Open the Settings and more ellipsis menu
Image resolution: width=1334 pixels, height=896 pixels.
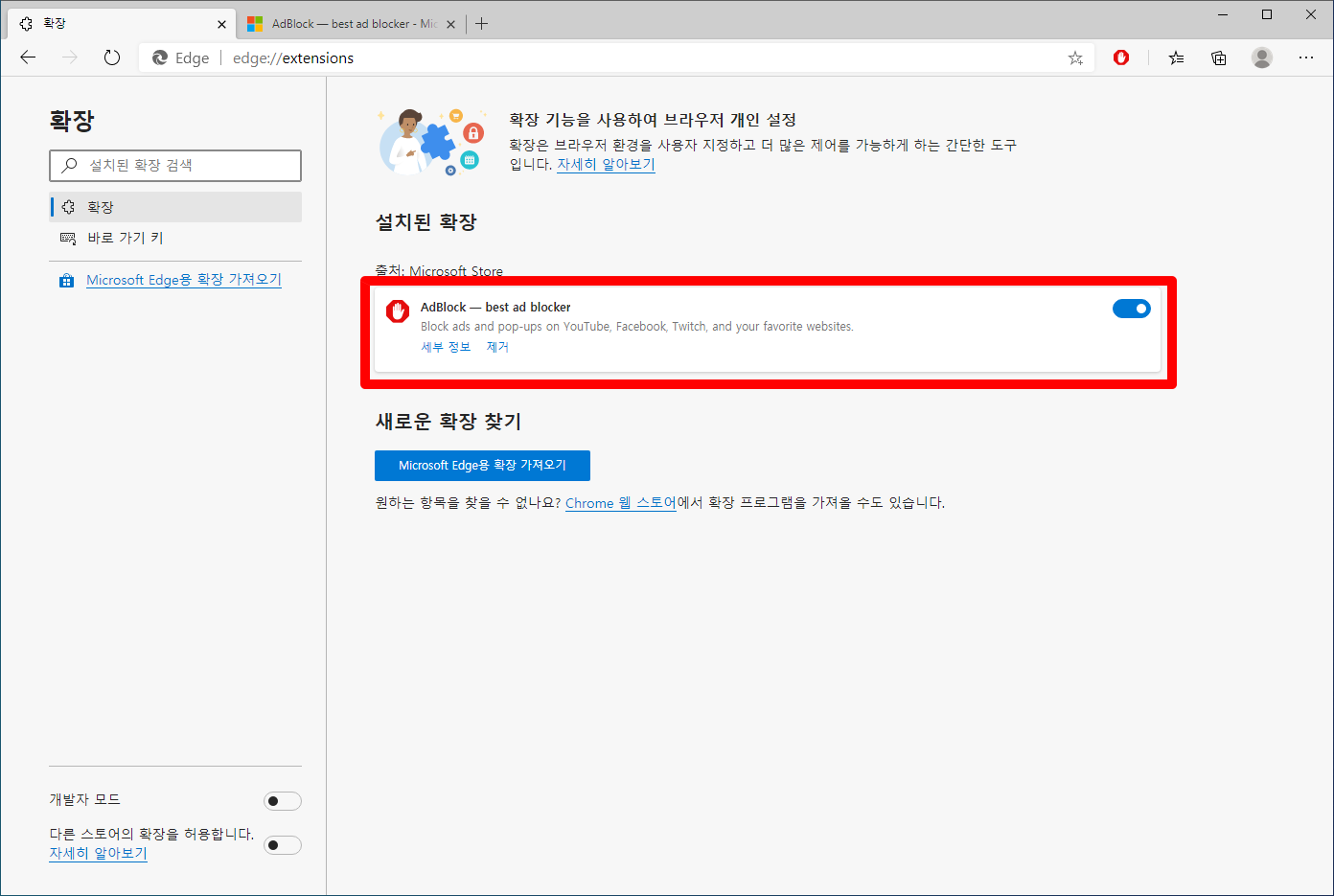click(x=1306, y=57)
